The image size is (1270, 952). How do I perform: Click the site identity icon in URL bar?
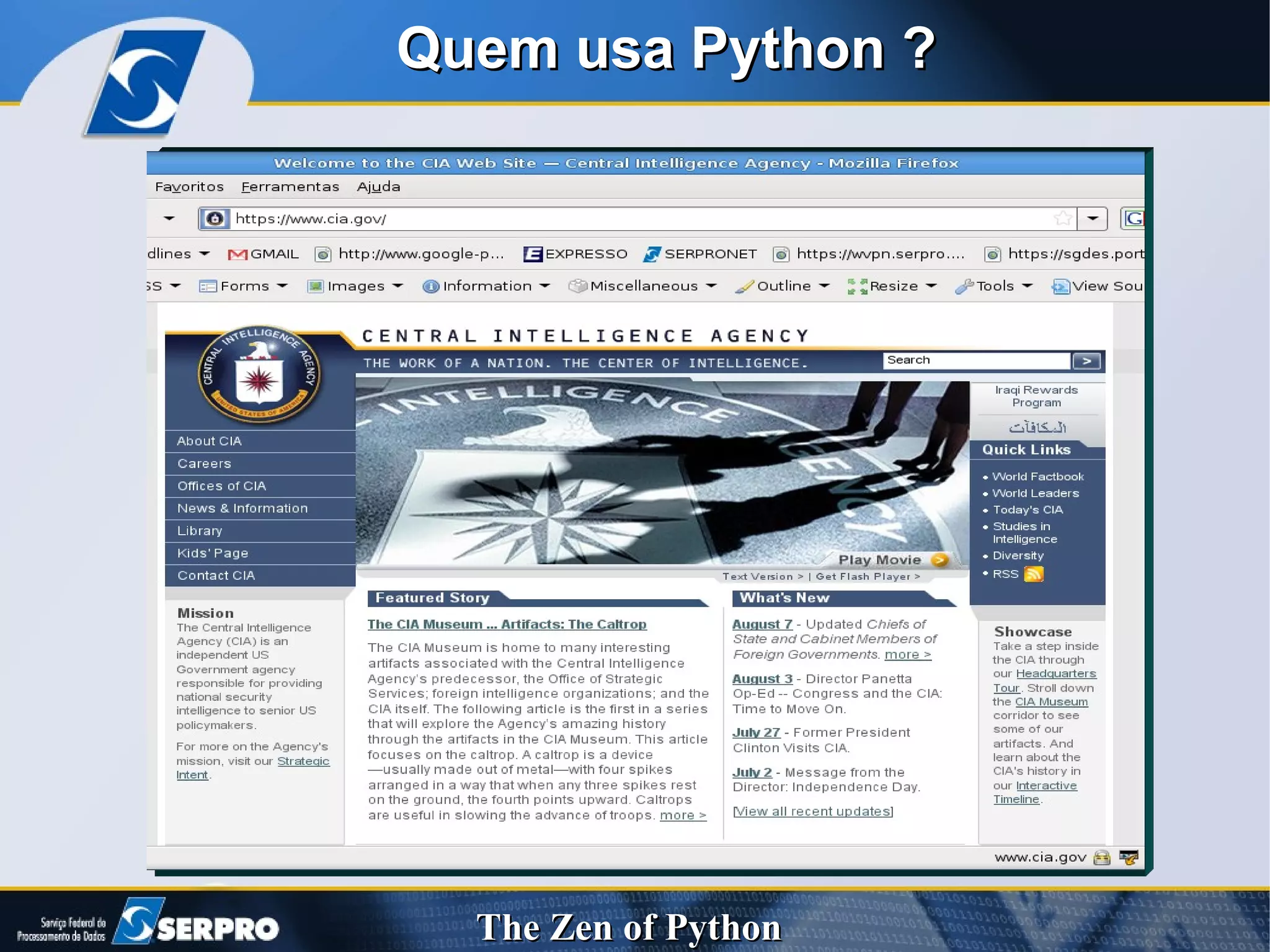point(215,219)
